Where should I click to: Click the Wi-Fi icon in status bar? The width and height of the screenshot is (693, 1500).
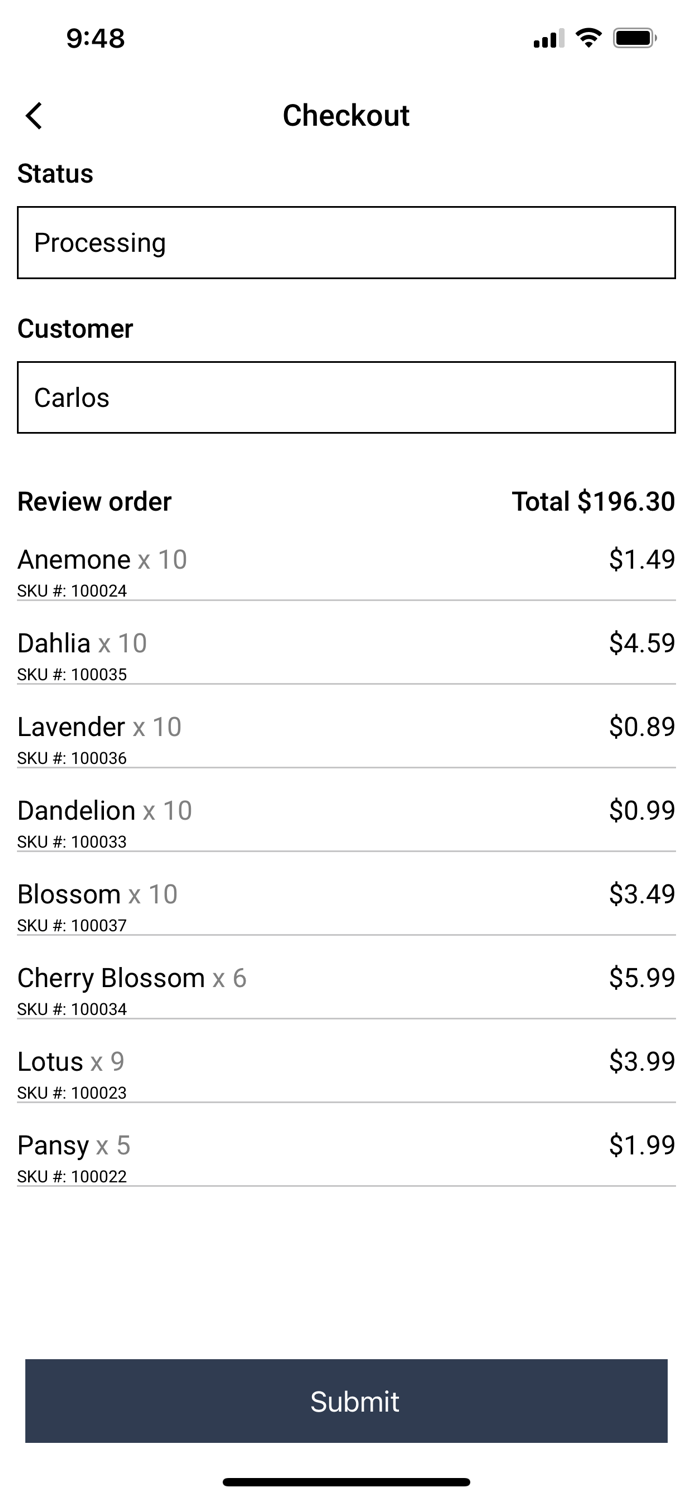click(x=588, y=37)
